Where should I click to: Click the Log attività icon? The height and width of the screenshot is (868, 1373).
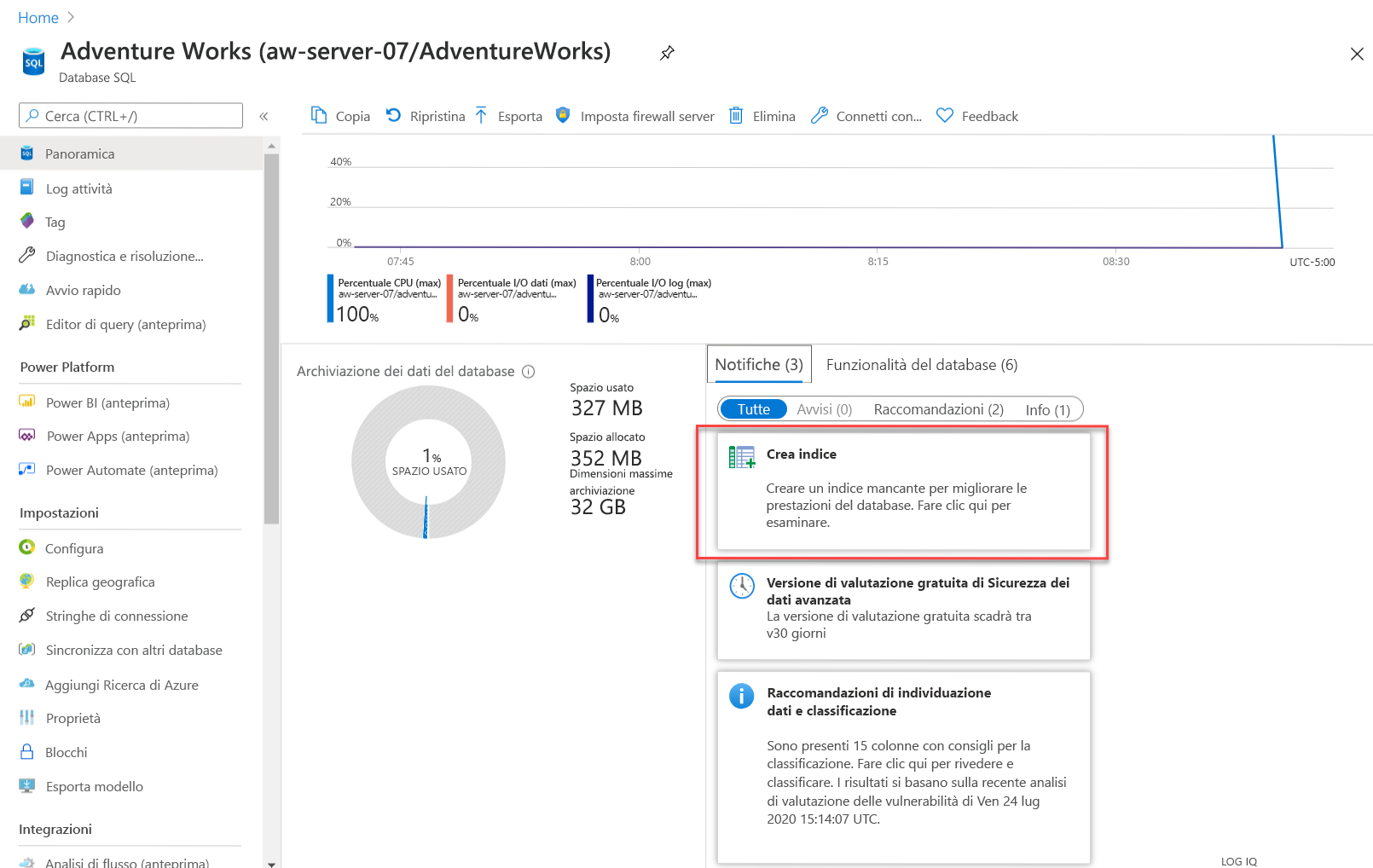[27, 188]
